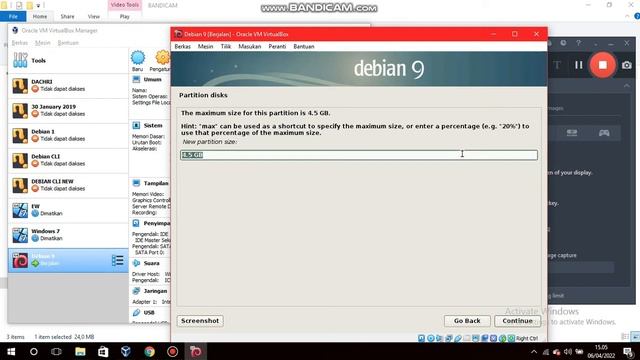640x360 pixels.
Task: Open the Peranti menu
Action: (277, 47)
